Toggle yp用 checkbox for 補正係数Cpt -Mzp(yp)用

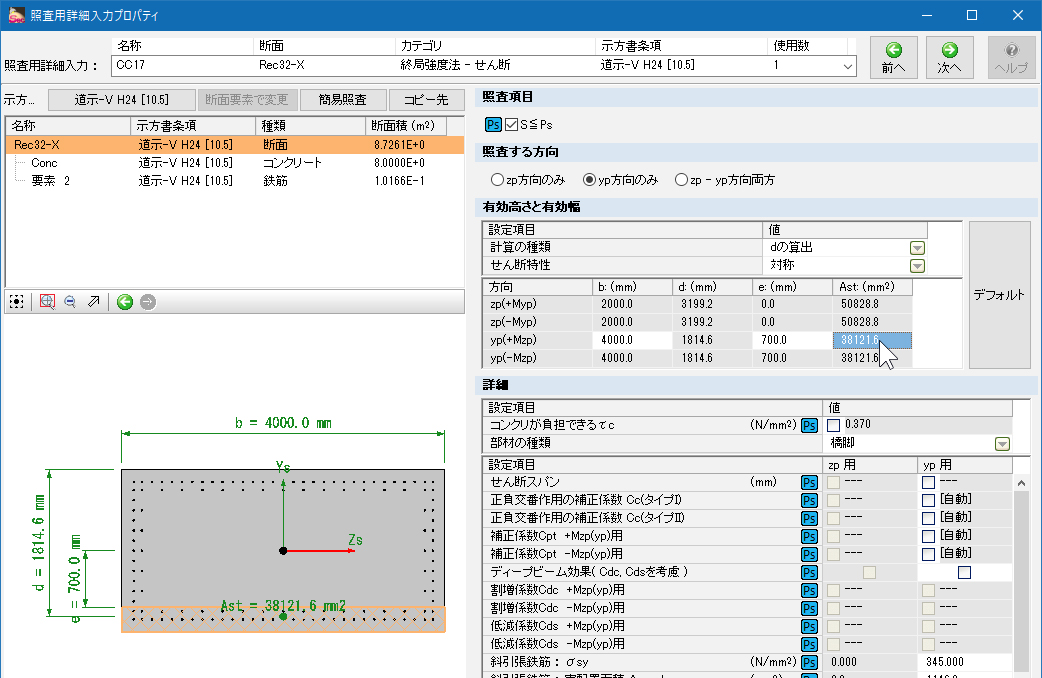pyautogui.click(x=928, y=554)
